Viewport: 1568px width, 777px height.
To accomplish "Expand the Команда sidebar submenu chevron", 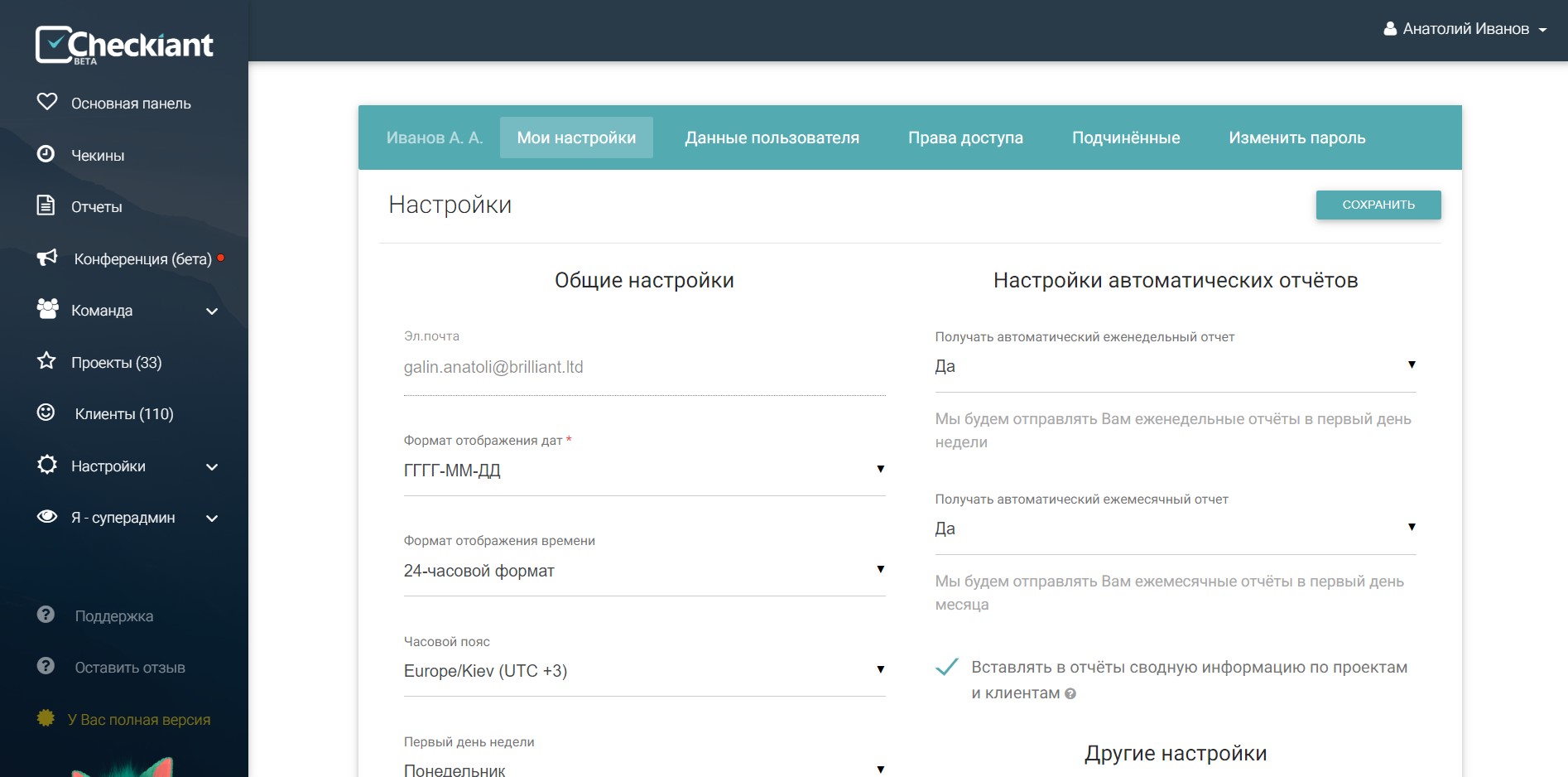I will click(212, 311).
